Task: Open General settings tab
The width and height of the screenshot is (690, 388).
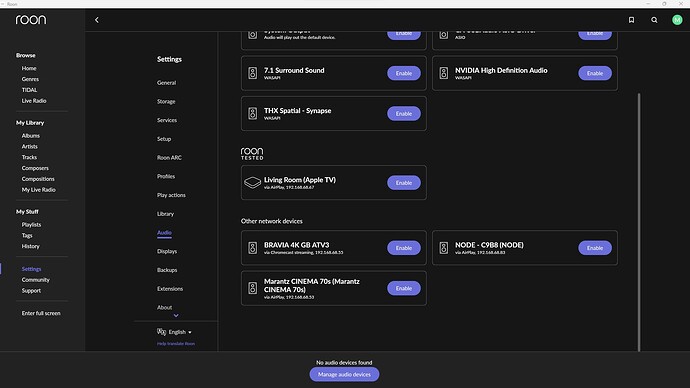Action: point(166,83)
